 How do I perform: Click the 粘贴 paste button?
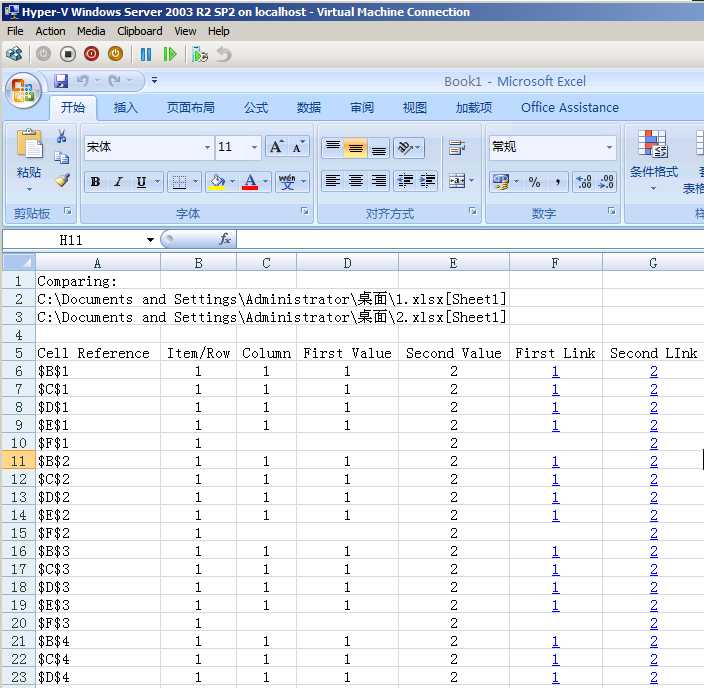coord(29,159)
